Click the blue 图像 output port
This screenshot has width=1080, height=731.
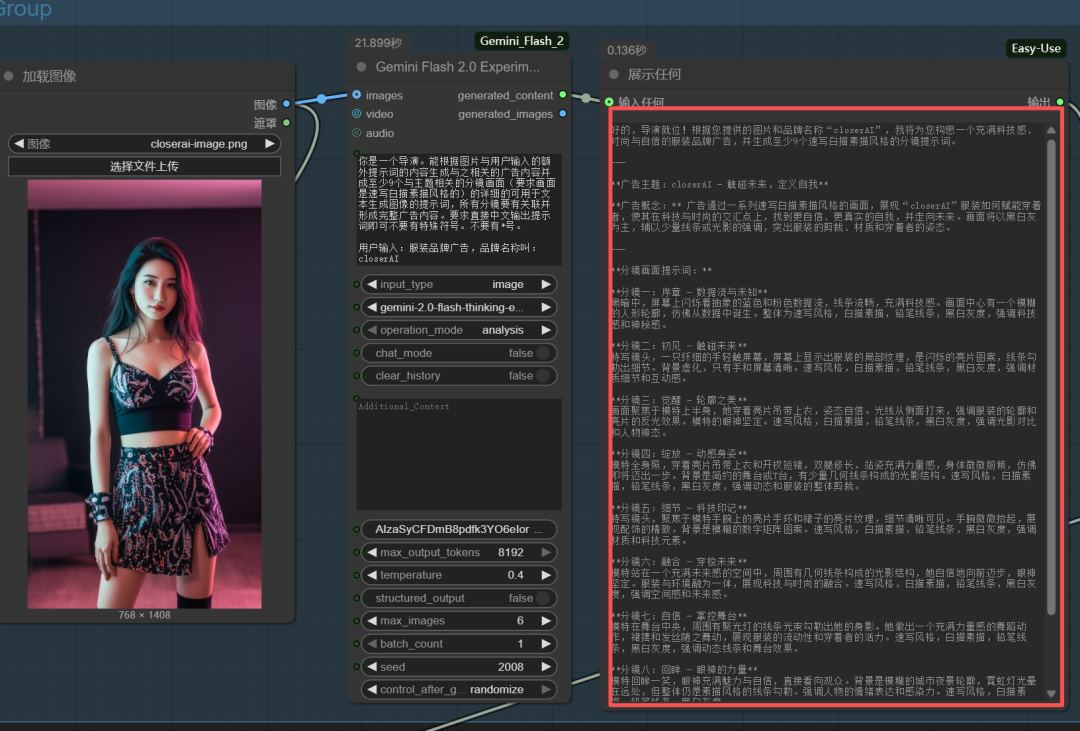pyautogui.click(x=287, y=104)
